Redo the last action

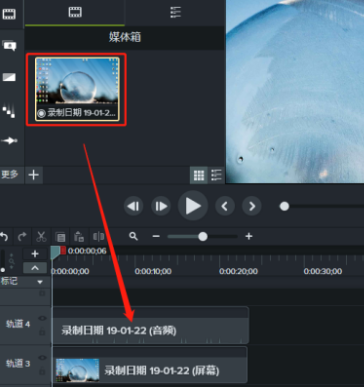point(22,237)
